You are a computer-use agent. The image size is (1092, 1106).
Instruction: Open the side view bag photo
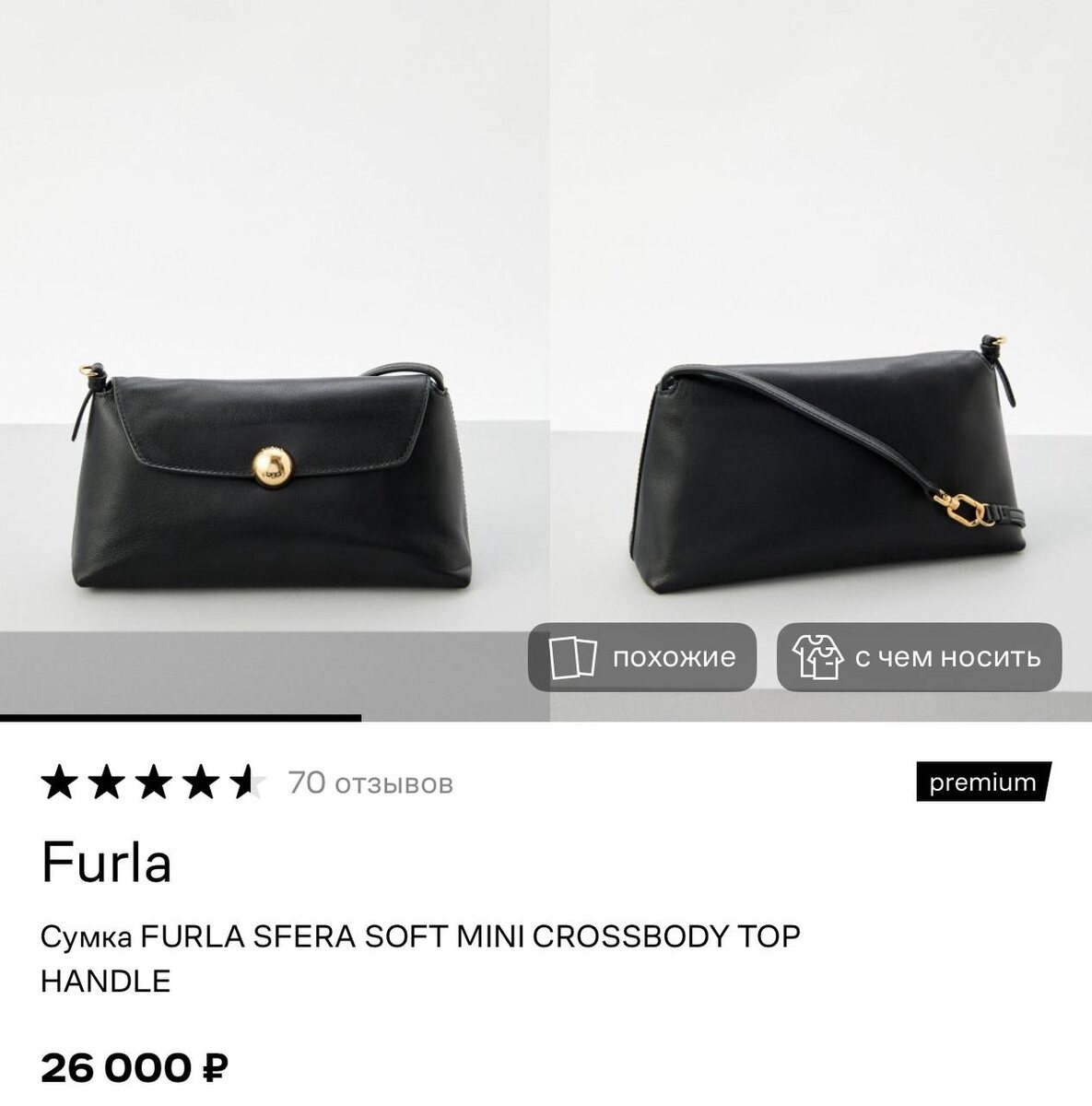coord(821,359)
